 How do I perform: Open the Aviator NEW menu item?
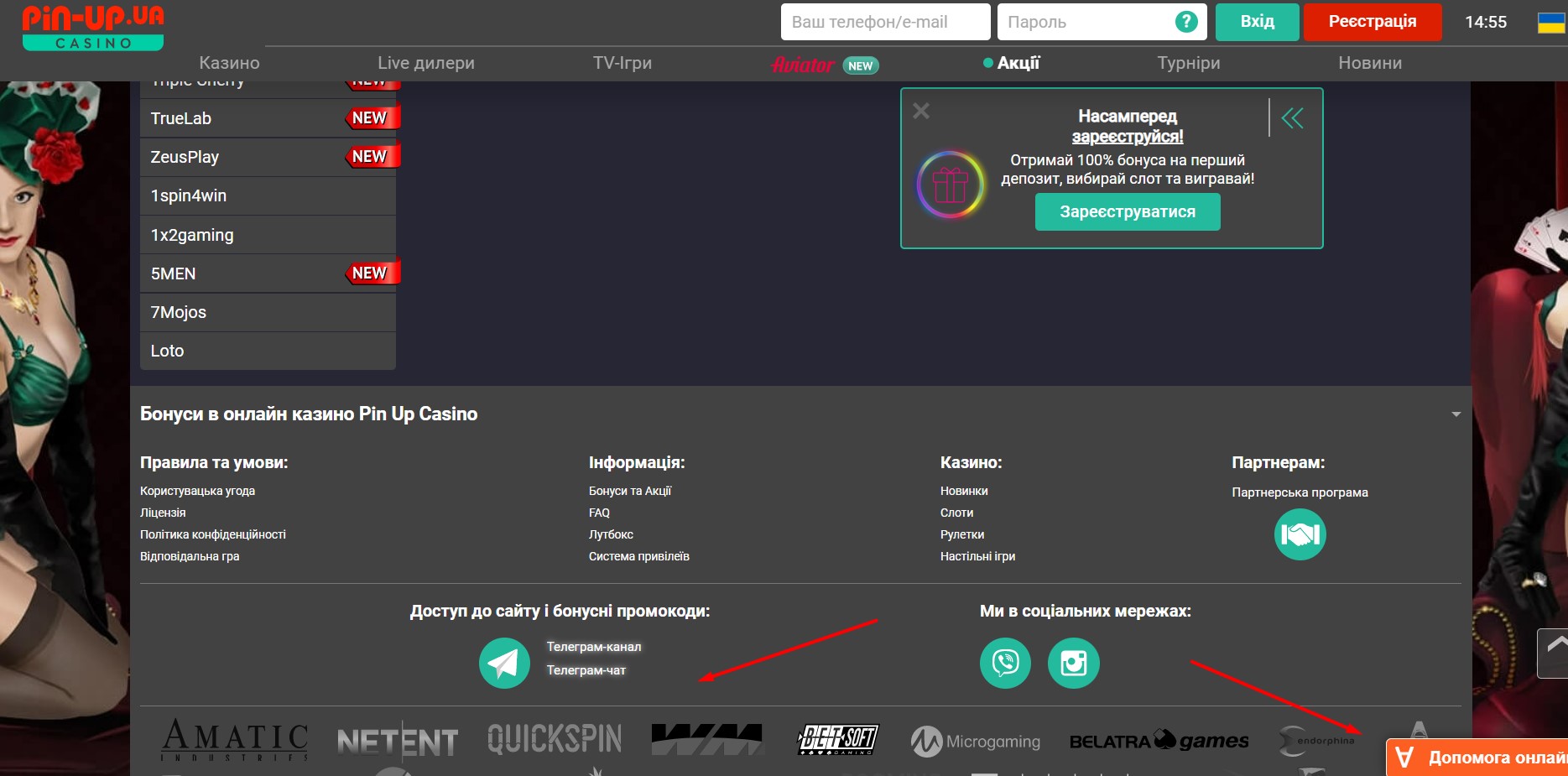click(825, 65)
